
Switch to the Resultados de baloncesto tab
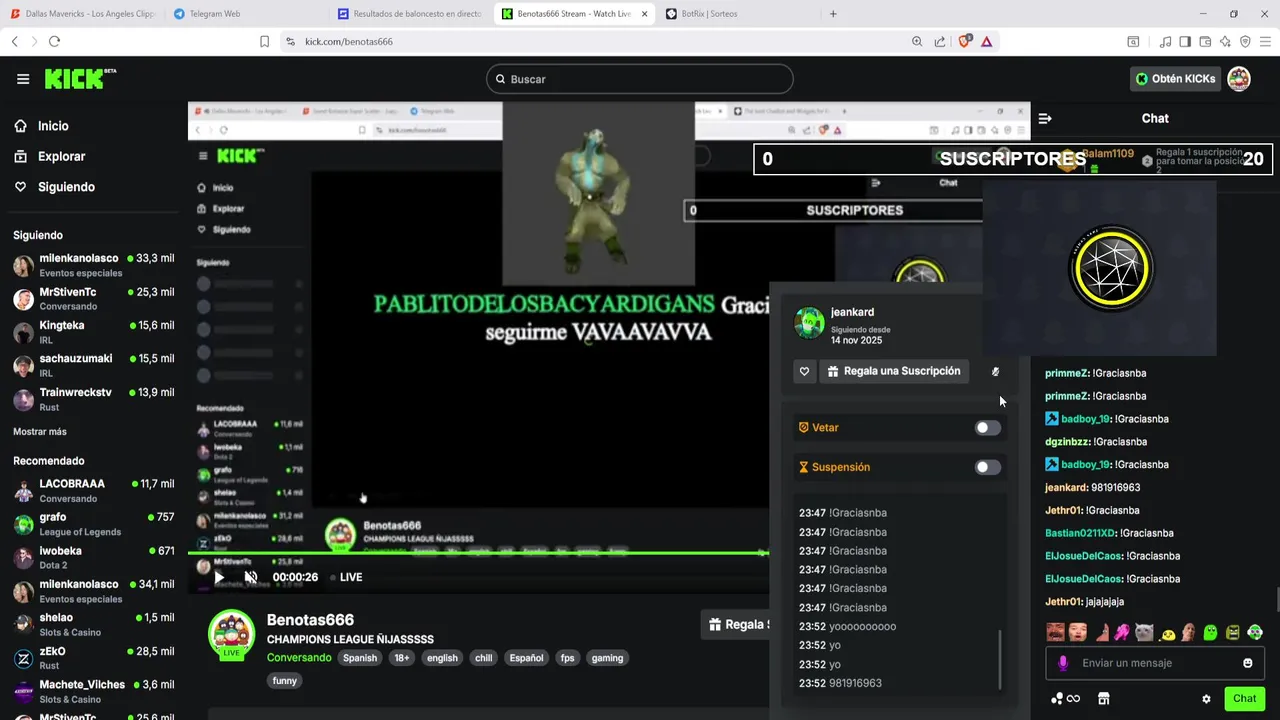coord(410,14)
